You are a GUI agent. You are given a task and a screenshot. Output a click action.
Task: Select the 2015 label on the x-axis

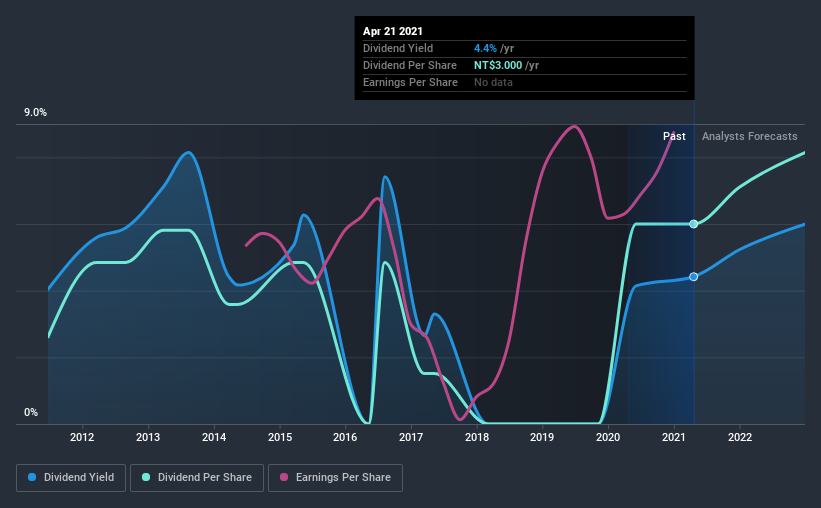280,437
